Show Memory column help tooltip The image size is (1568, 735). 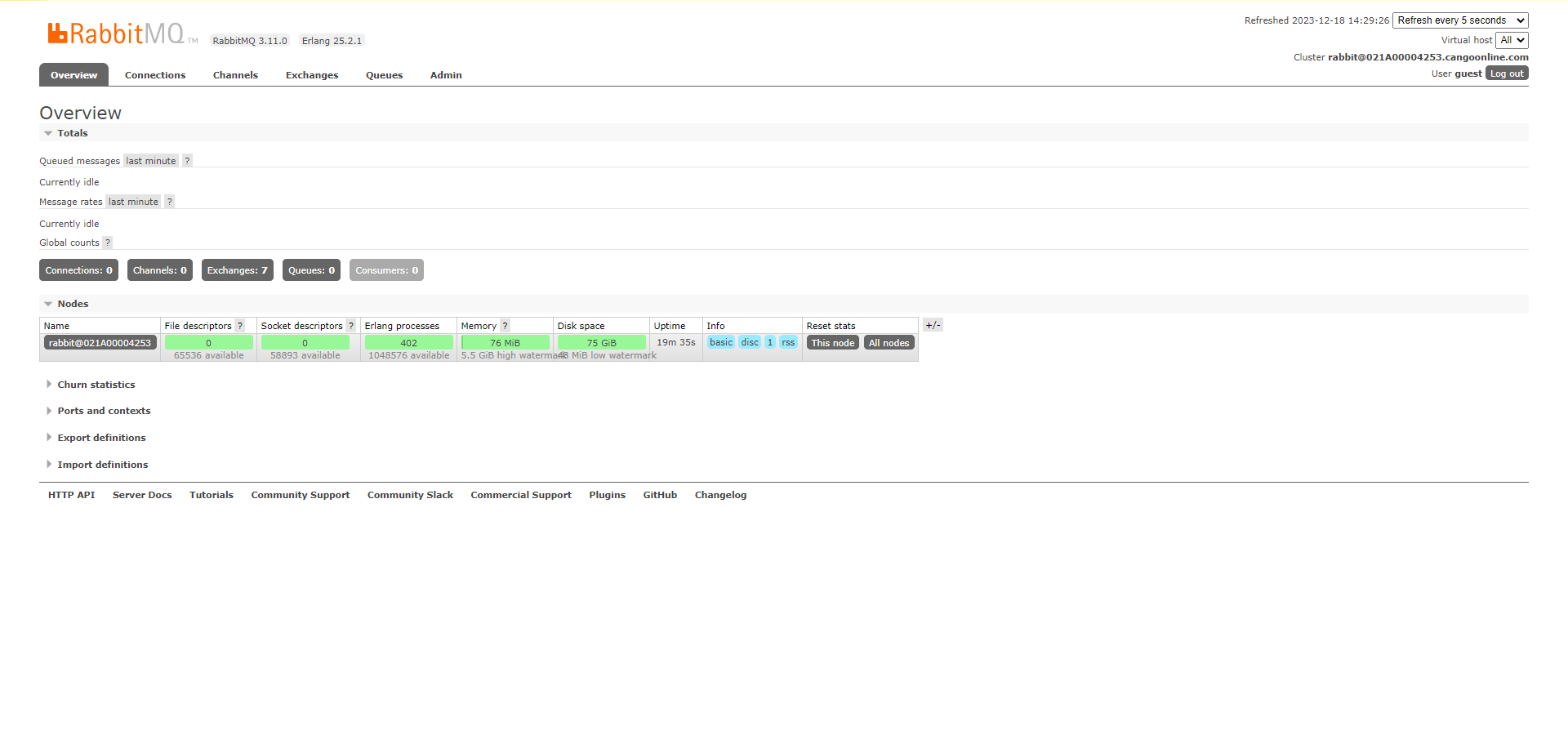pyautogui.click(x=505, y=326)
